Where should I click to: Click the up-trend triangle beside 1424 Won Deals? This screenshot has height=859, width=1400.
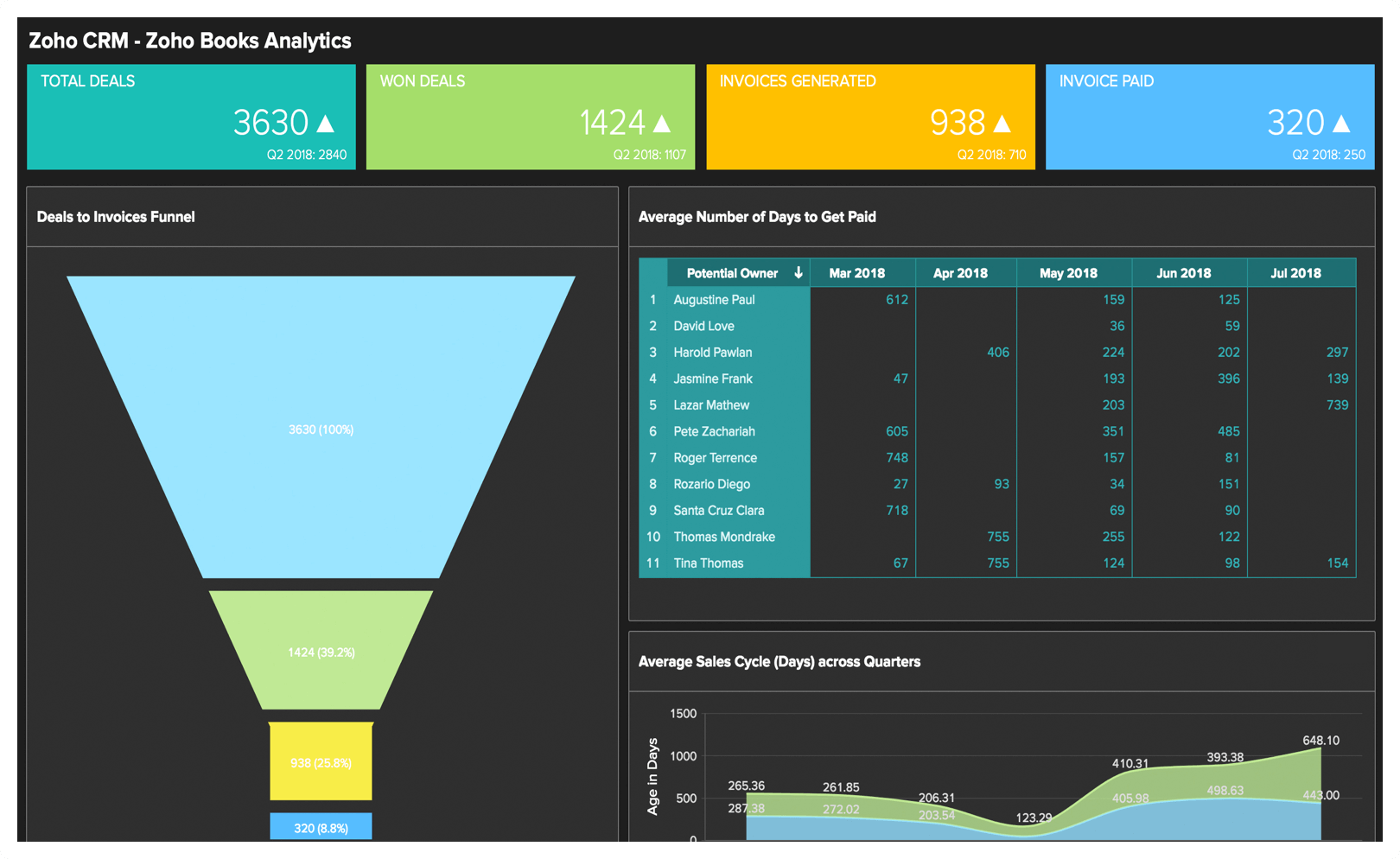point(662,124)
